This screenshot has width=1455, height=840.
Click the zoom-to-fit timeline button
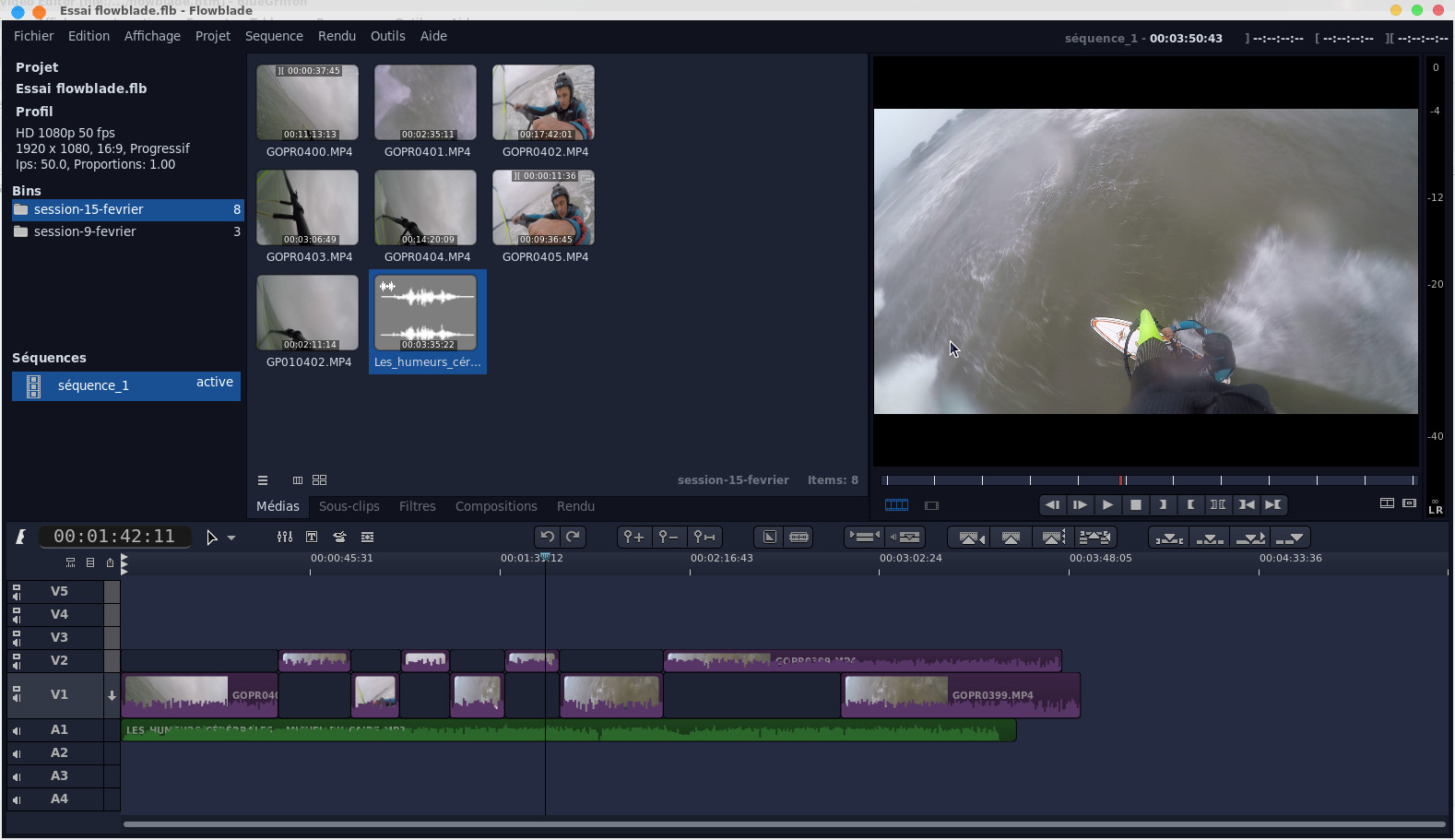pos(704,537)
